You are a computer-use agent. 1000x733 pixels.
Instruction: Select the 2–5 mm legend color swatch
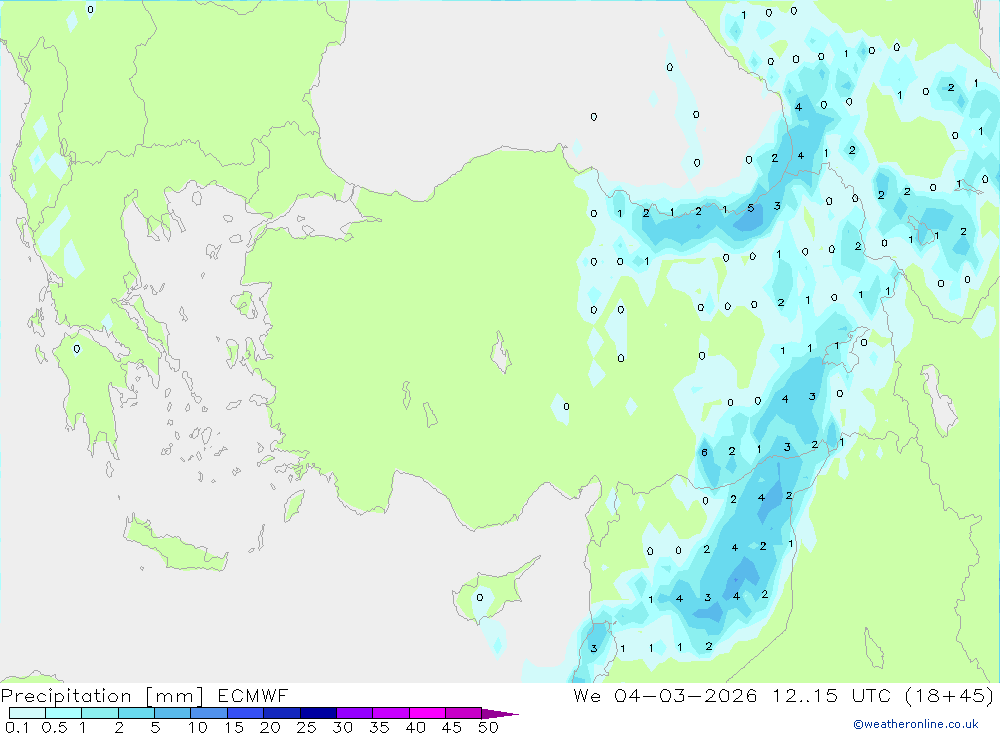point(136,713)
